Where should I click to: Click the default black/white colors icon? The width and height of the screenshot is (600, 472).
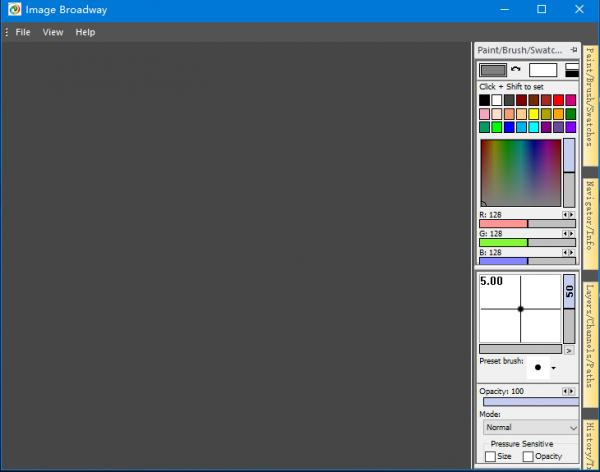[571, 70]
